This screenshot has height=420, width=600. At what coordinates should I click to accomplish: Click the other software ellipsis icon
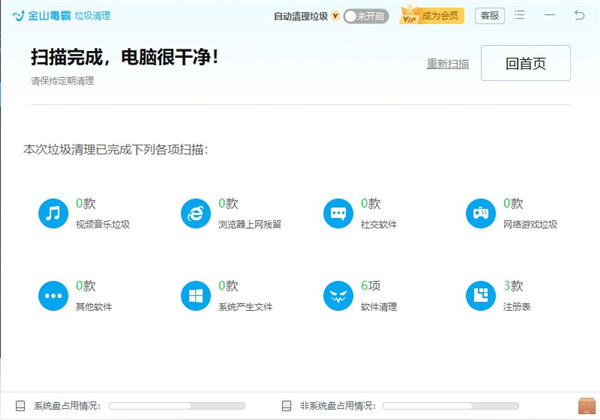pyautogui.click(x=52, y=296)
